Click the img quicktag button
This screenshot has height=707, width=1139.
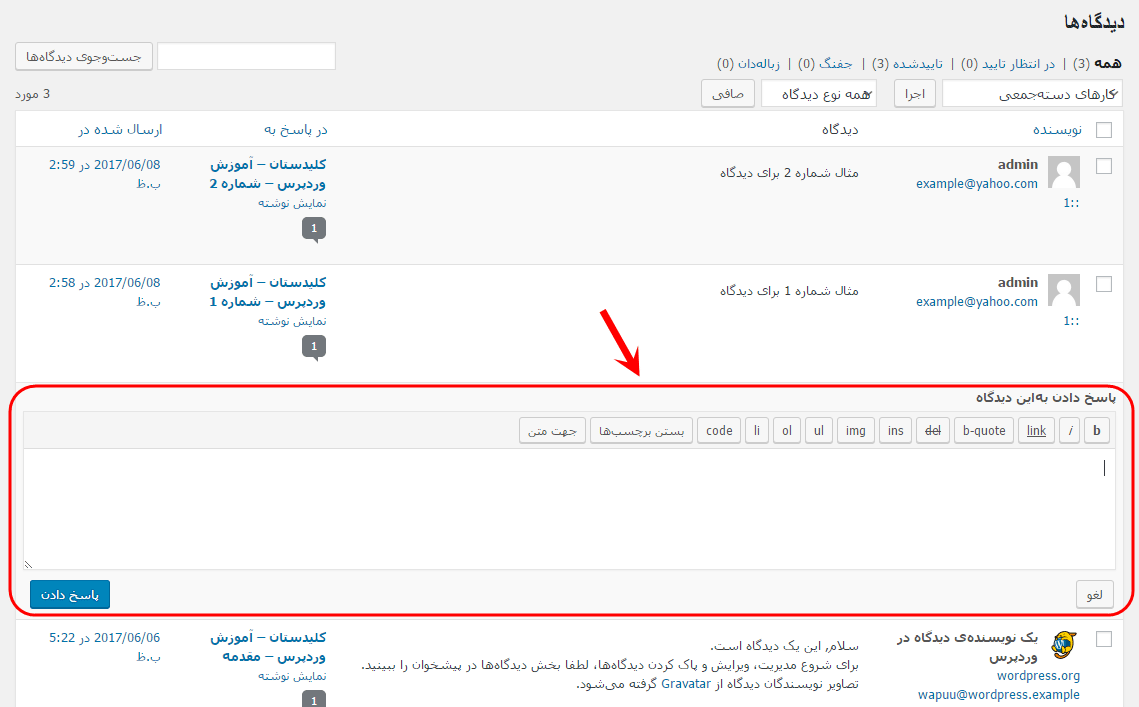point(855,431)
